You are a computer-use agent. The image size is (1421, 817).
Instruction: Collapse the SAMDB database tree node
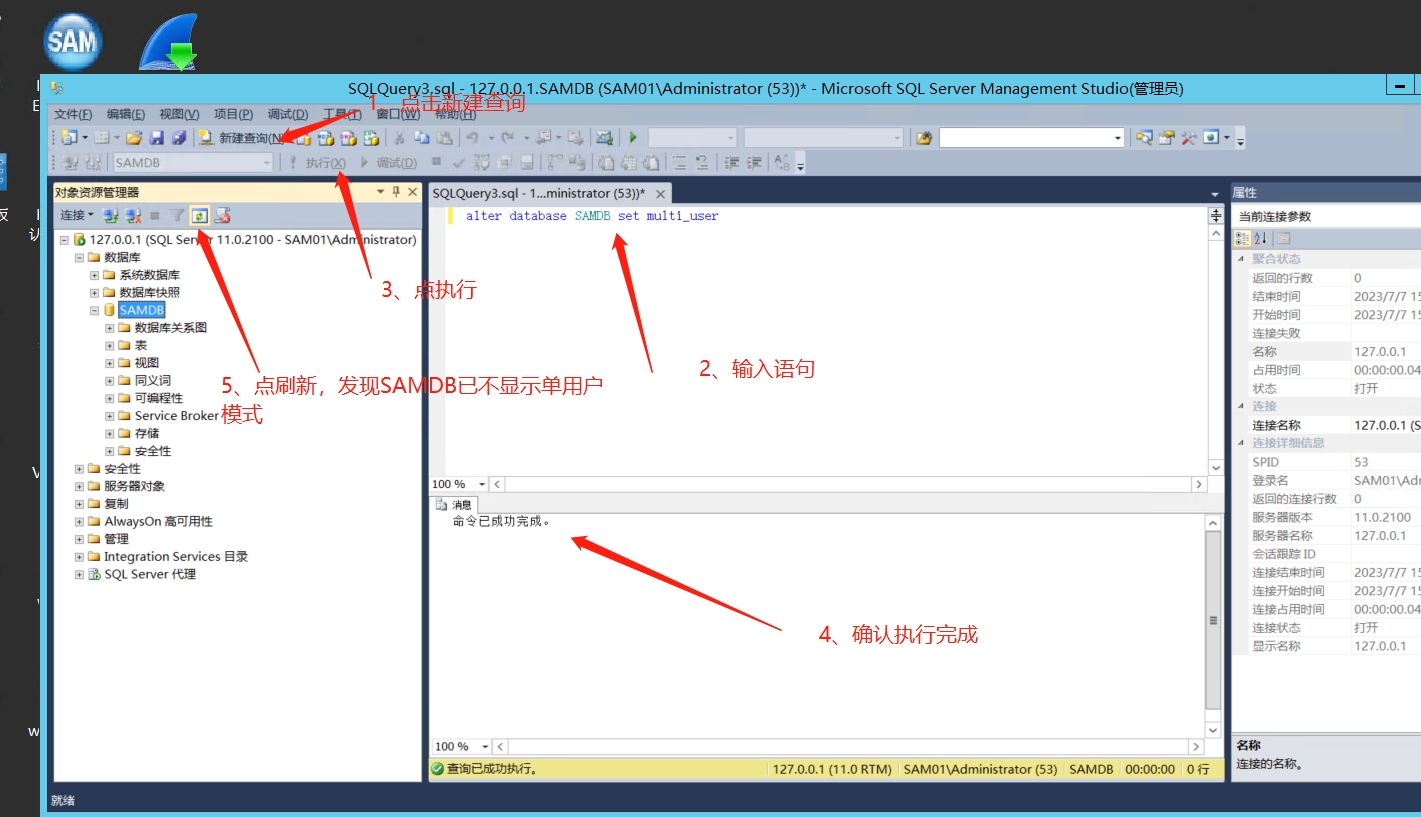click(95, 311)
